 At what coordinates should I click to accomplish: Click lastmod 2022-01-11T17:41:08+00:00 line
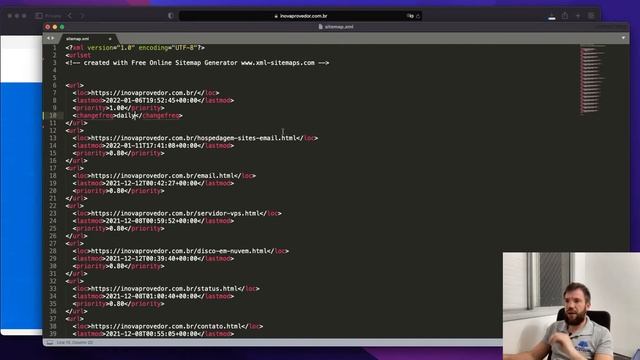[153, 146]
